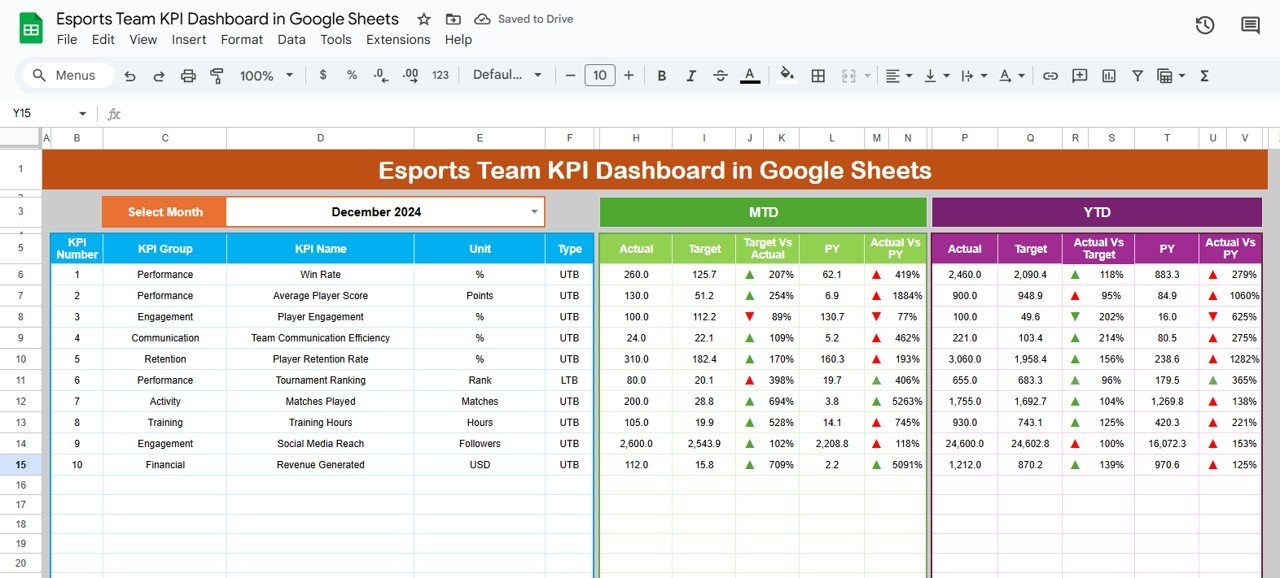Image resolution: width=1280 pixels, height=578 pixels.
Task: Expand the Name box dropdown arrow
Action: [x=82, y=114]
